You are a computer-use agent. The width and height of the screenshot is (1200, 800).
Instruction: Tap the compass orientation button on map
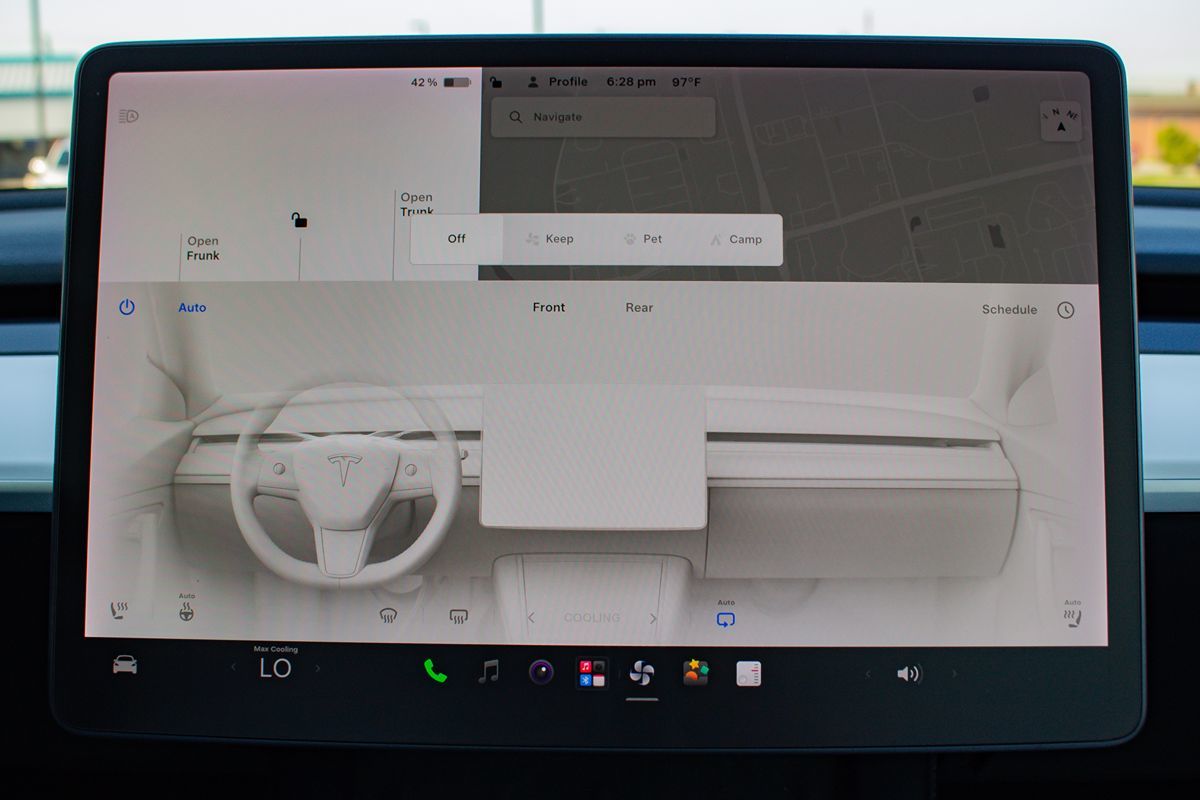point(1061,121)
